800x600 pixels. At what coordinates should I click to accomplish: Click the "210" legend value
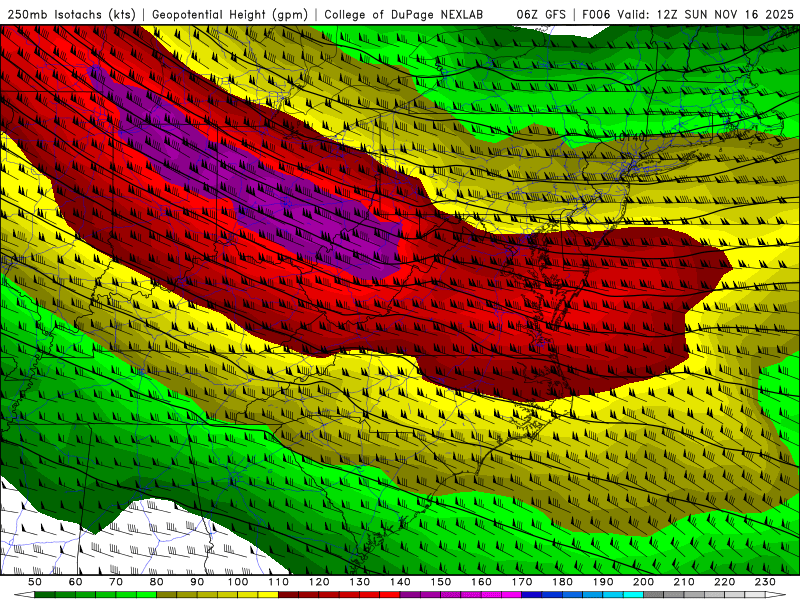[684, 582]
